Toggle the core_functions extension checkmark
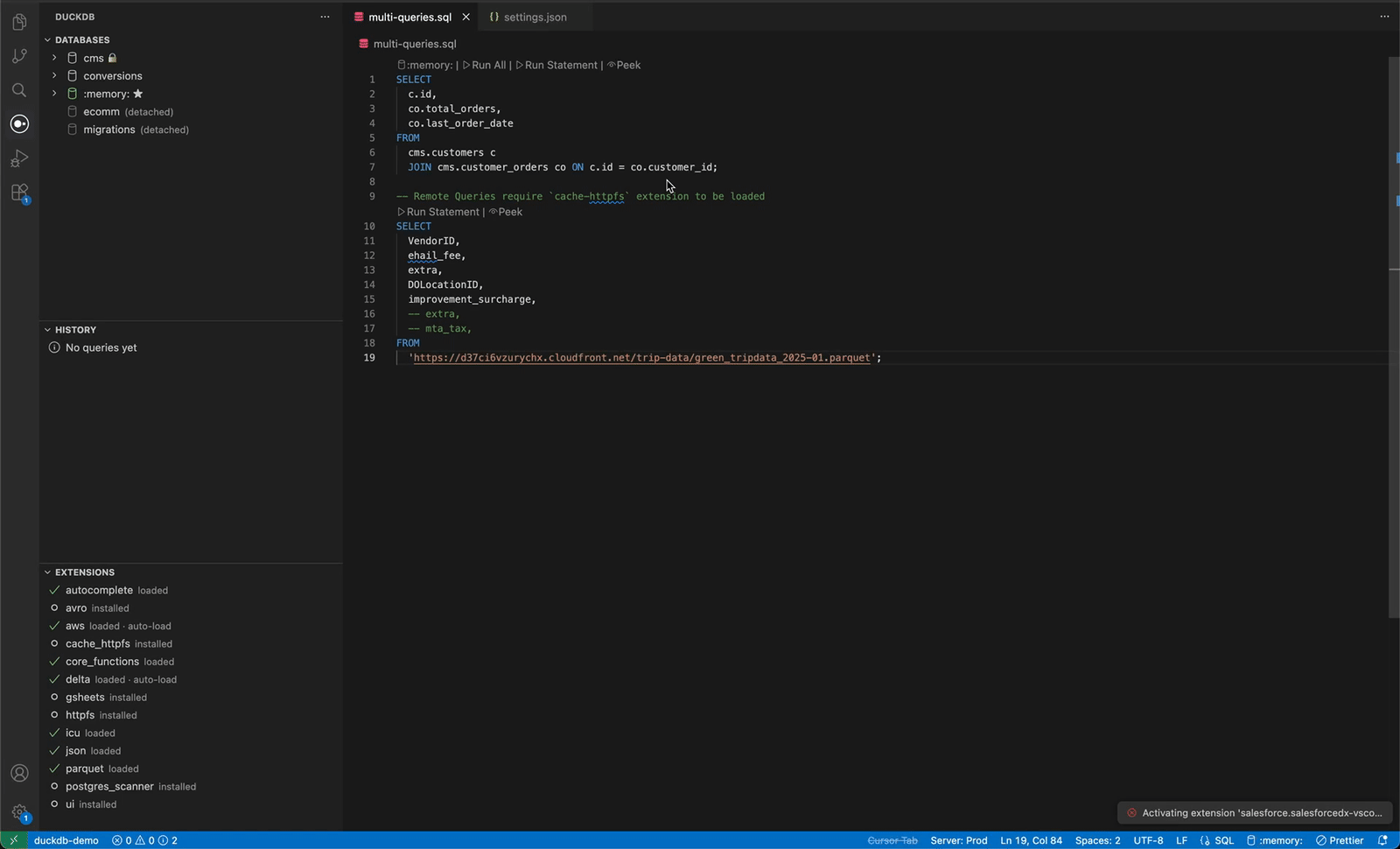 [x=54, y=662]
